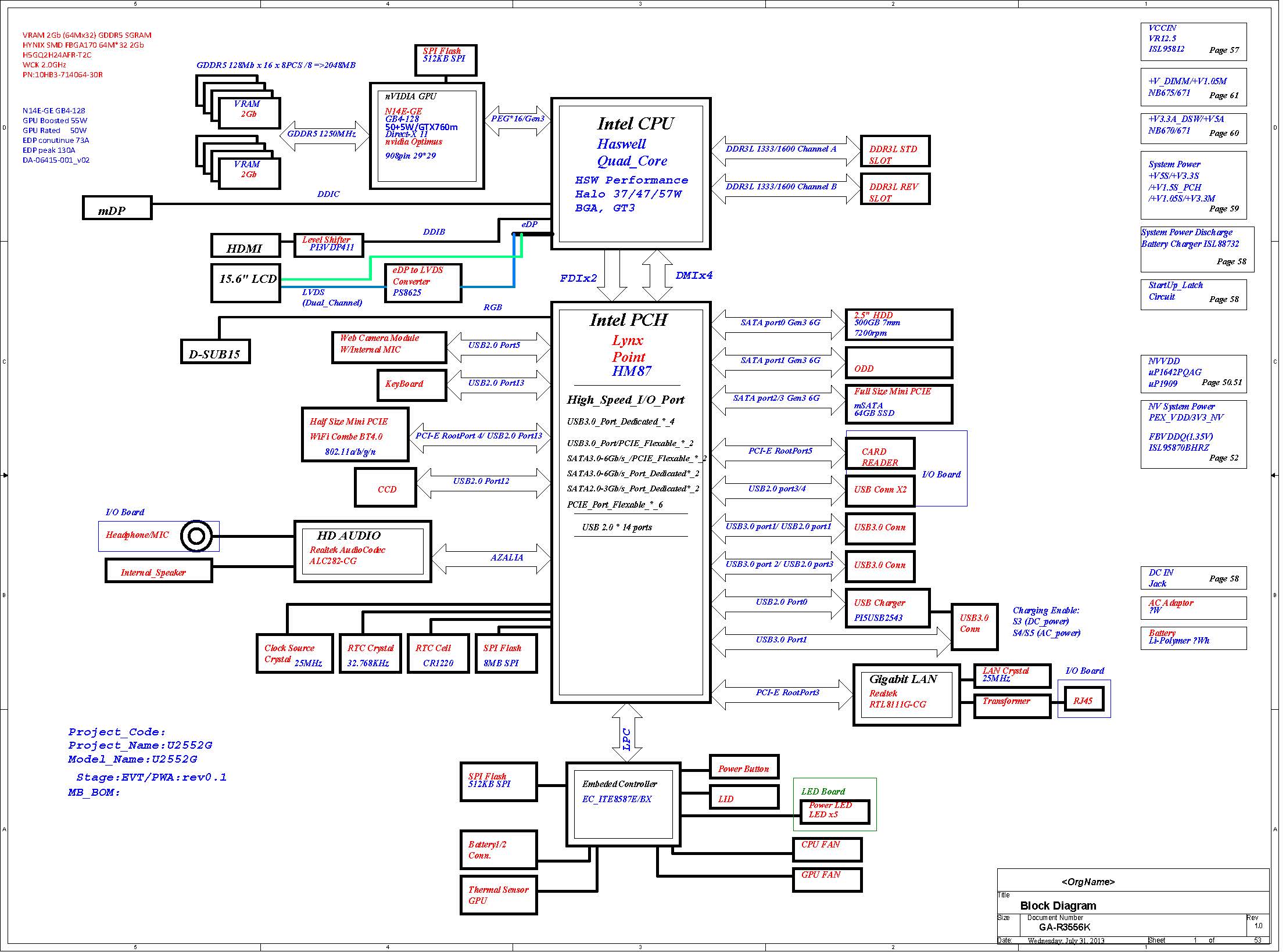The height and width of the screenshot is (952, 1286).
Task: Select the USB Charger PI5USB2543 box
Action: [x=887, y=608]
